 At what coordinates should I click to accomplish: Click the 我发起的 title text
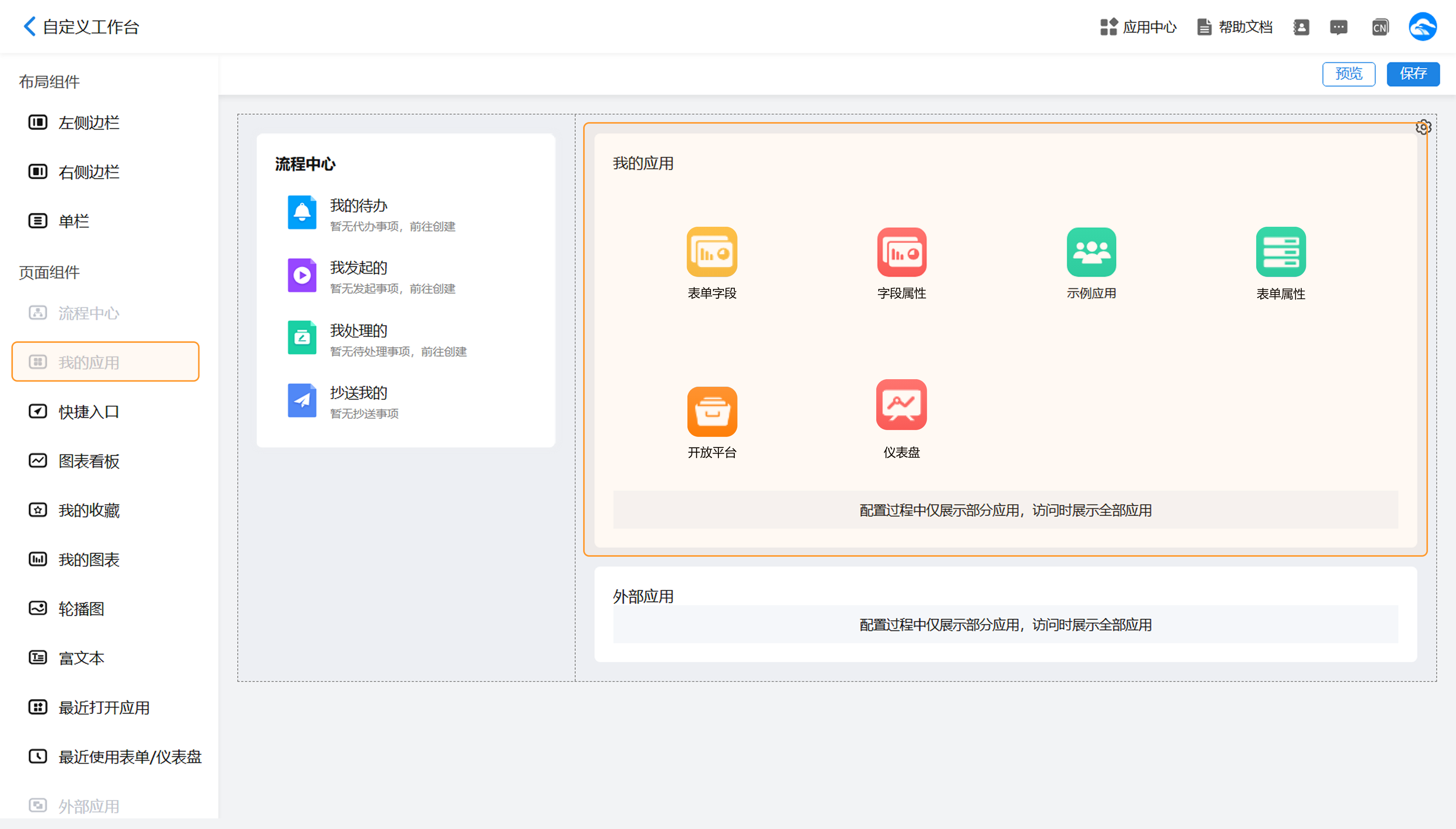359,268
